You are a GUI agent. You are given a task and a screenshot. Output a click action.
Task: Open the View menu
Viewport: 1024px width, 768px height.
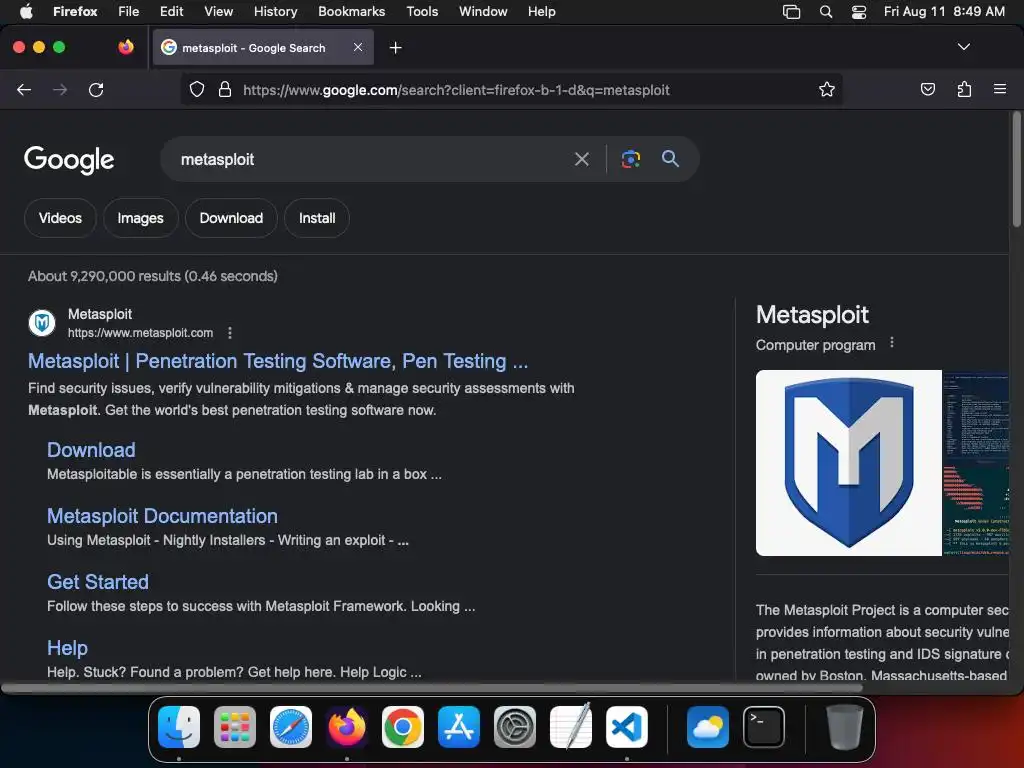point(218,12)
